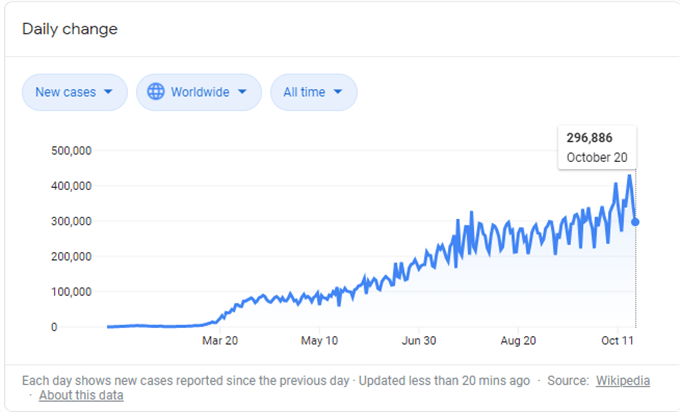Open the New cases dropdown

(x=75, y=92)
